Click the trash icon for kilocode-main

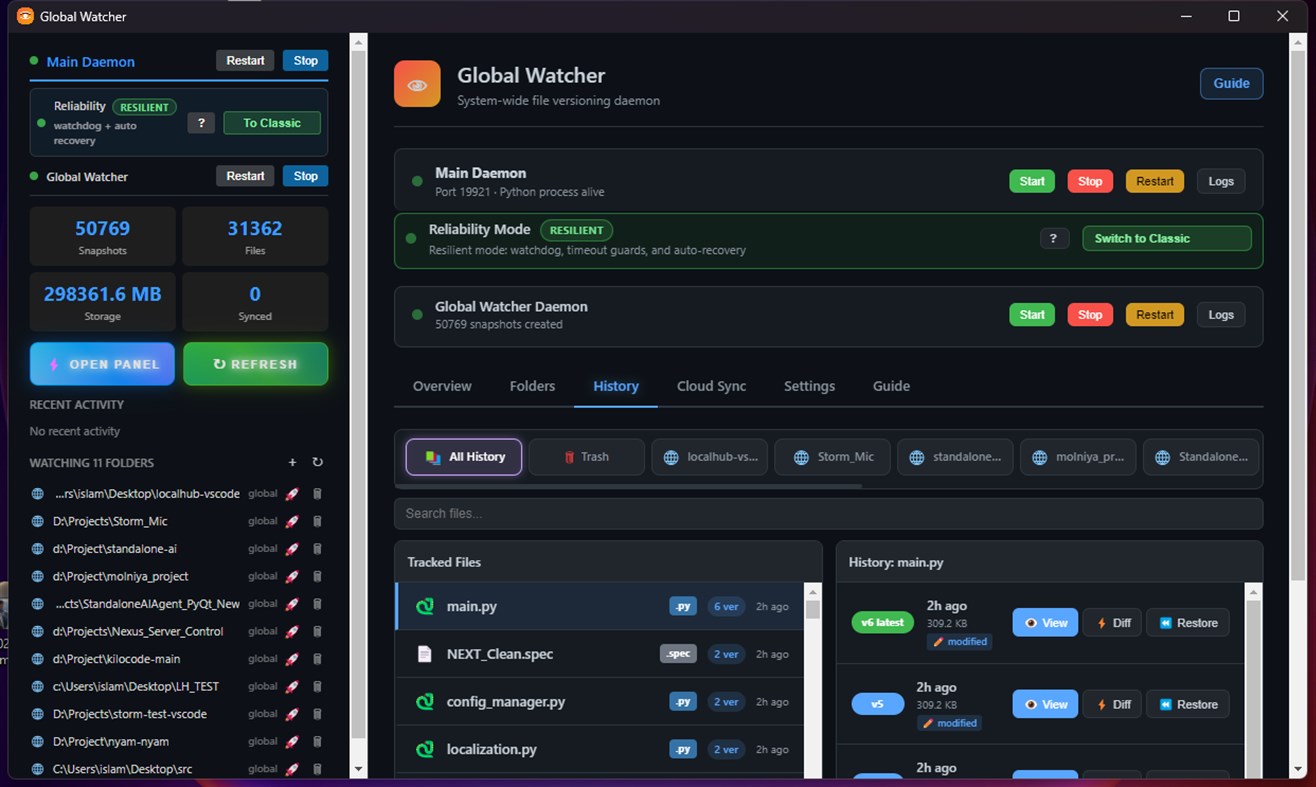317,659
